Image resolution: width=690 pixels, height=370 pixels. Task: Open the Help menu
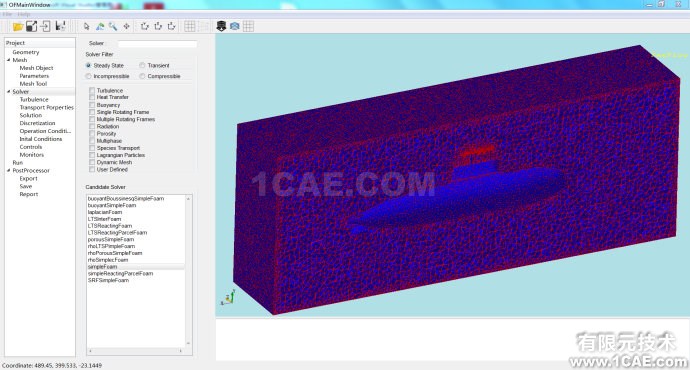pyautogui.click(x=24, y=15)
